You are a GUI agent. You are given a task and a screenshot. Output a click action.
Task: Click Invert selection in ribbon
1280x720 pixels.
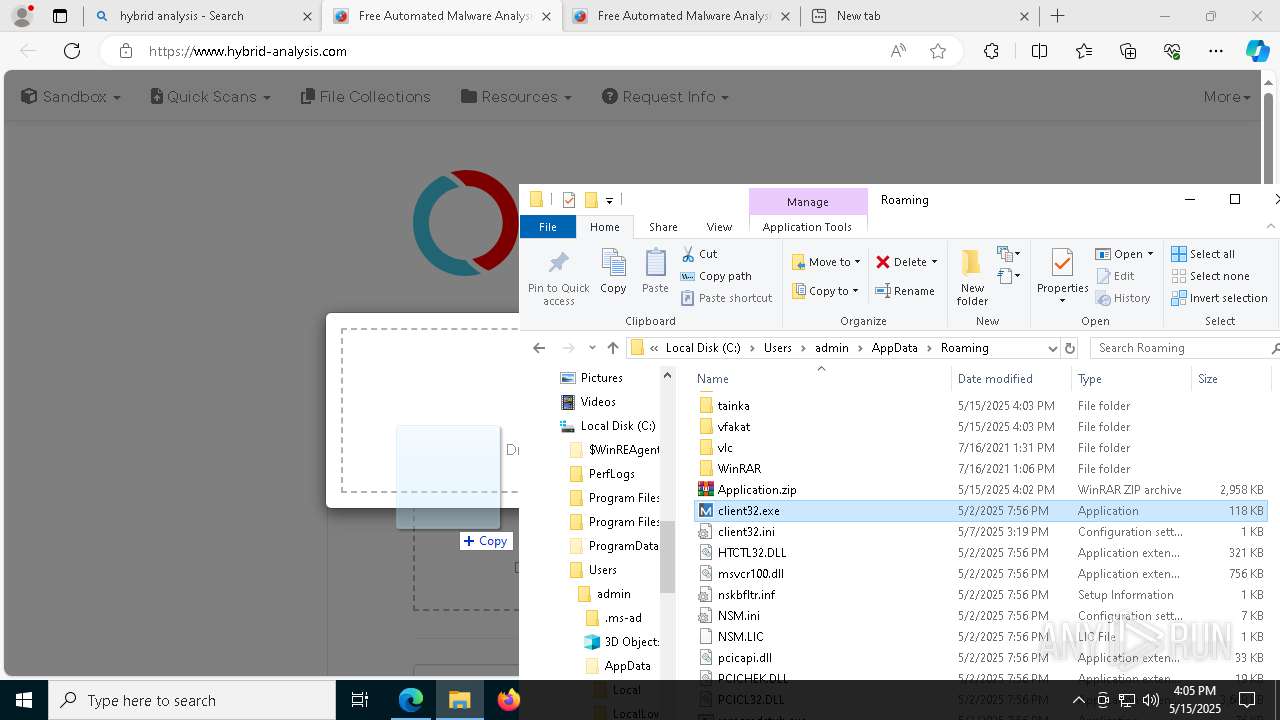click(1219, 298)
